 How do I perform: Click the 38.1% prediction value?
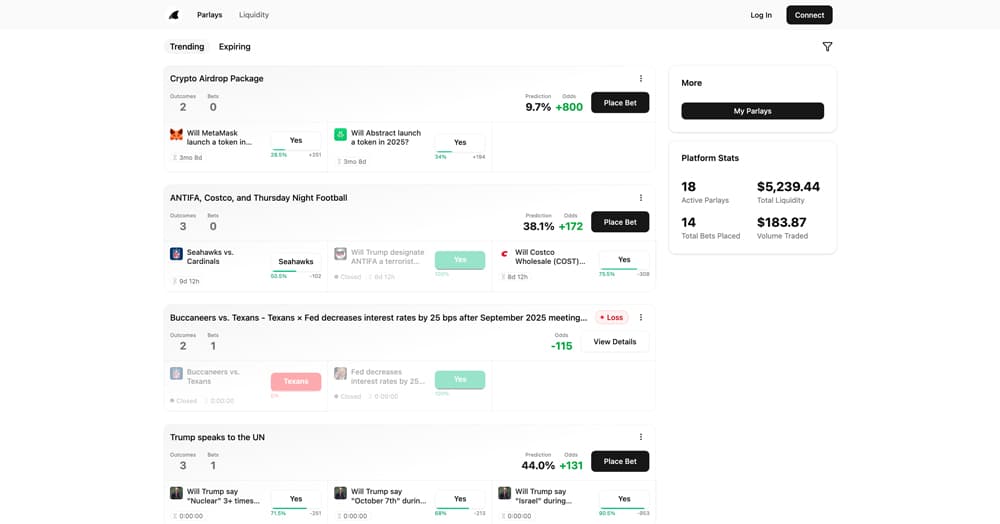(538, 226)
